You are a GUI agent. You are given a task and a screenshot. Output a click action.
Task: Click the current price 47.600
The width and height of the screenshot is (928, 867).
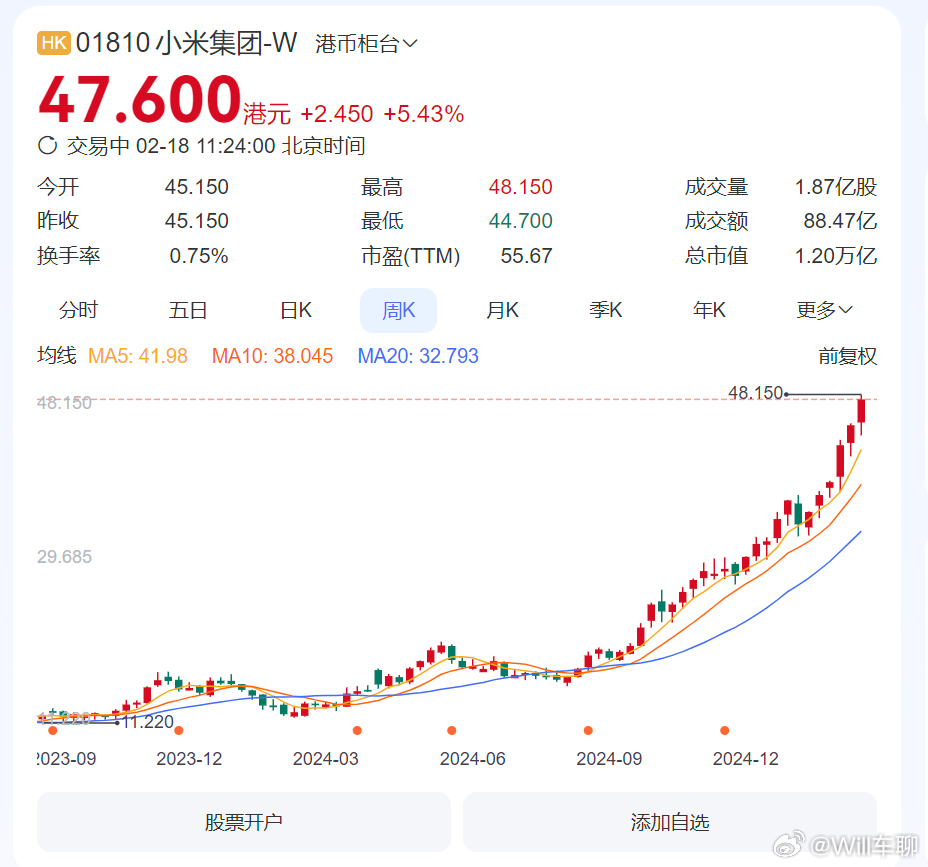pyautogui.click(x=140, y=99)
